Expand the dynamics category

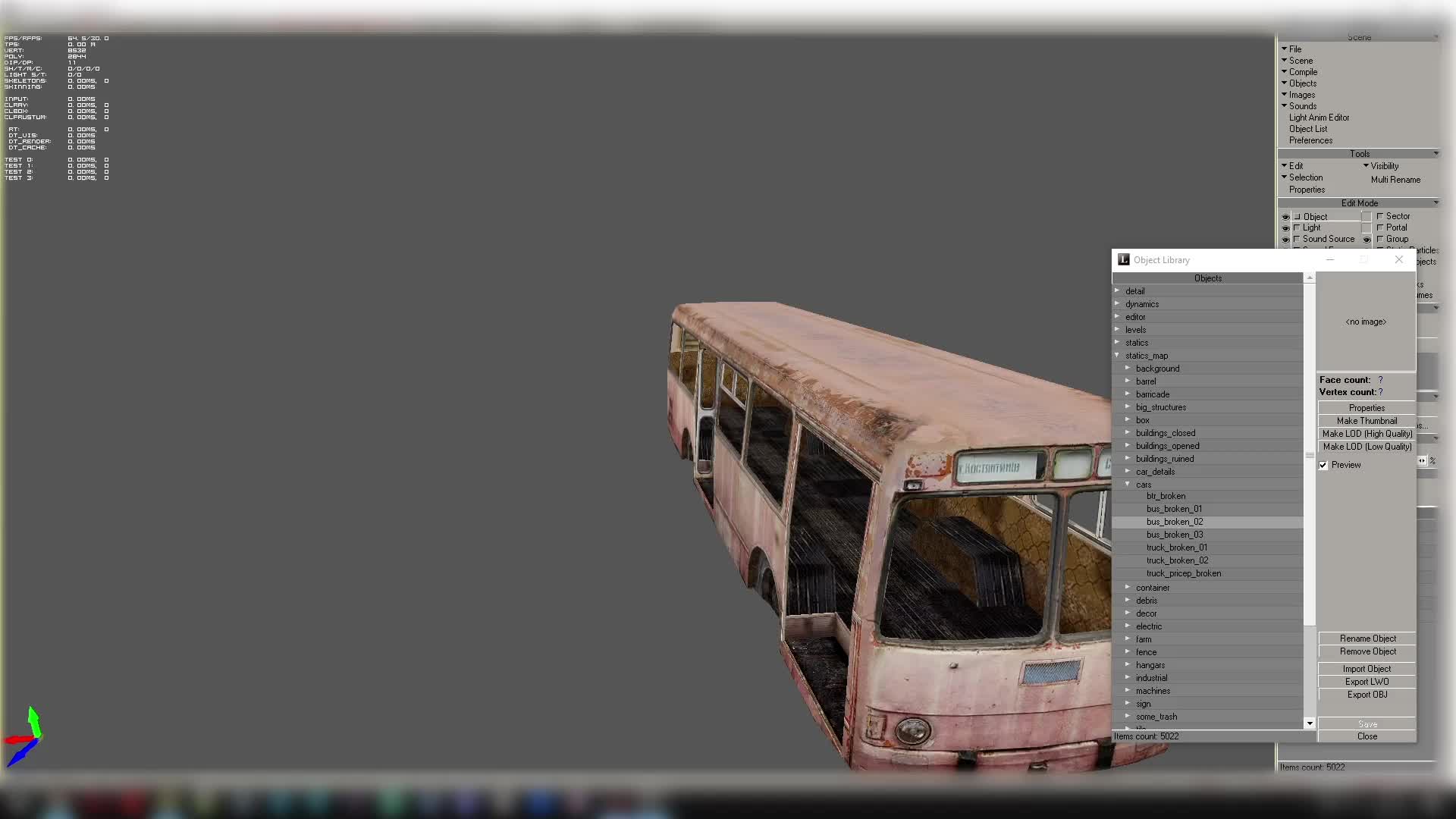(1118, 303)
